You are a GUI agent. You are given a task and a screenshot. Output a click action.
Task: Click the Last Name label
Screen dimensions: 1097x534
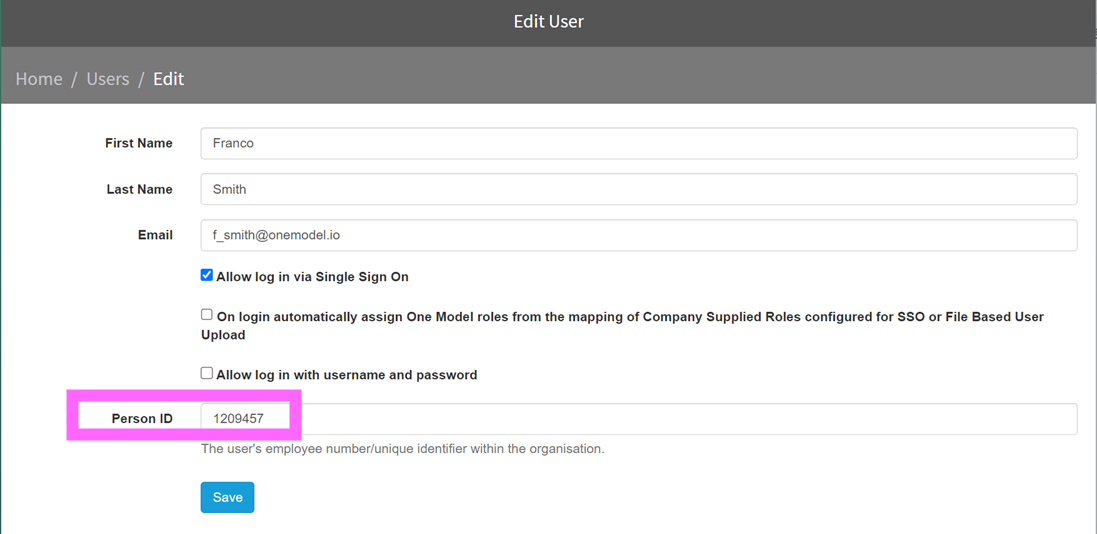click(139, 190)
